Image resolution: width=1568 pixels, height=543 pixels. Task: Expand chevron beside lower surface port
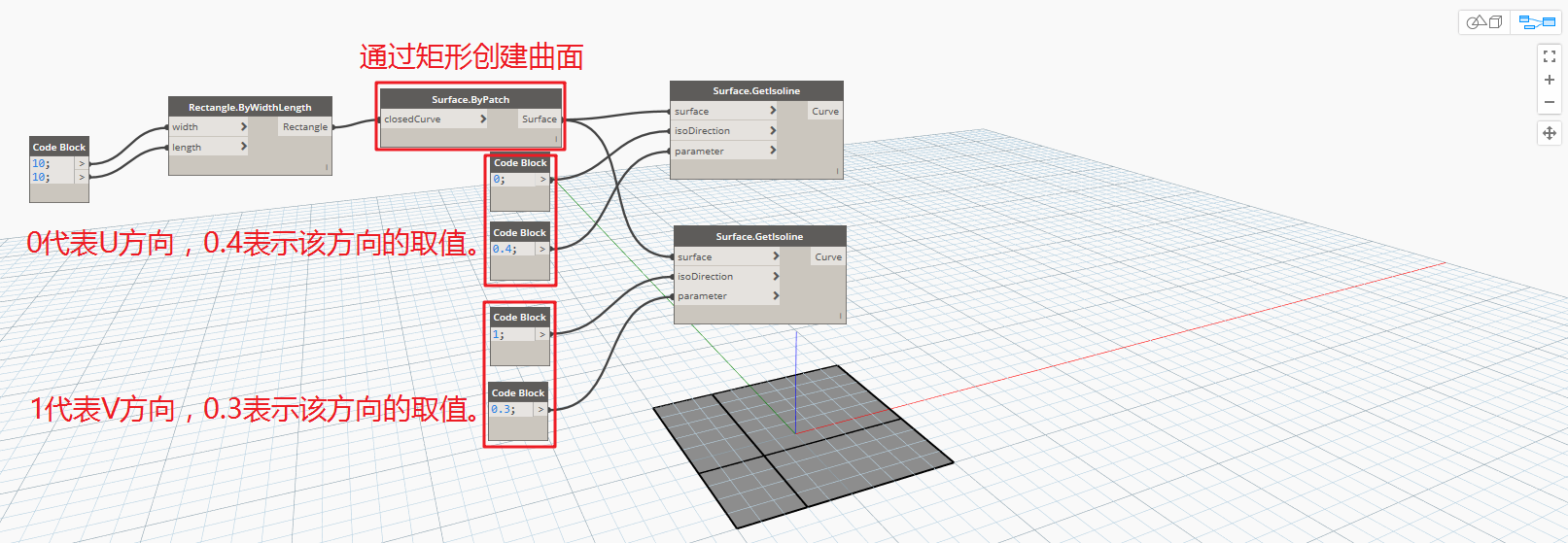click(776, 256)
